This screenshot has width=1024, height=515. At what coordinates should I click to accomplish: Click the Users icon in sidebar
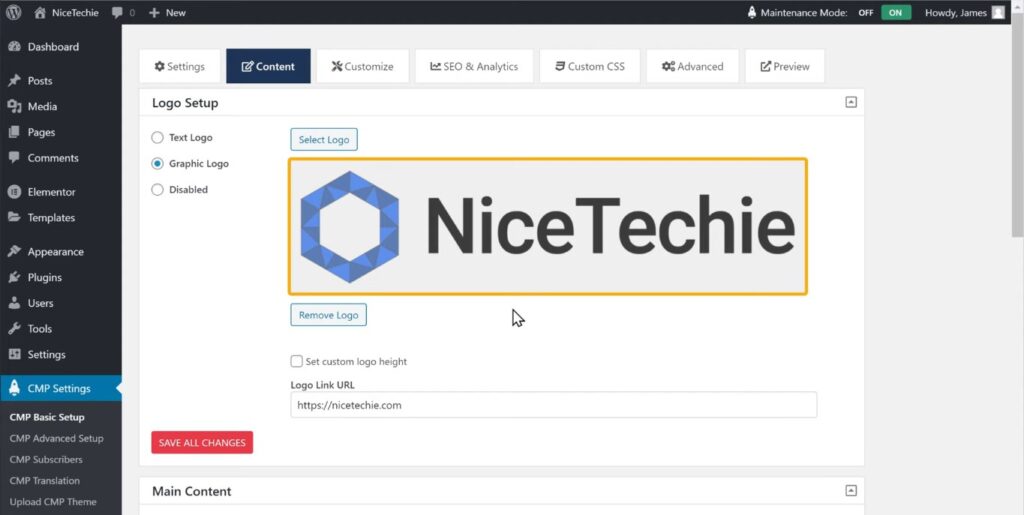pyautogui.click(x=14, y=304)
